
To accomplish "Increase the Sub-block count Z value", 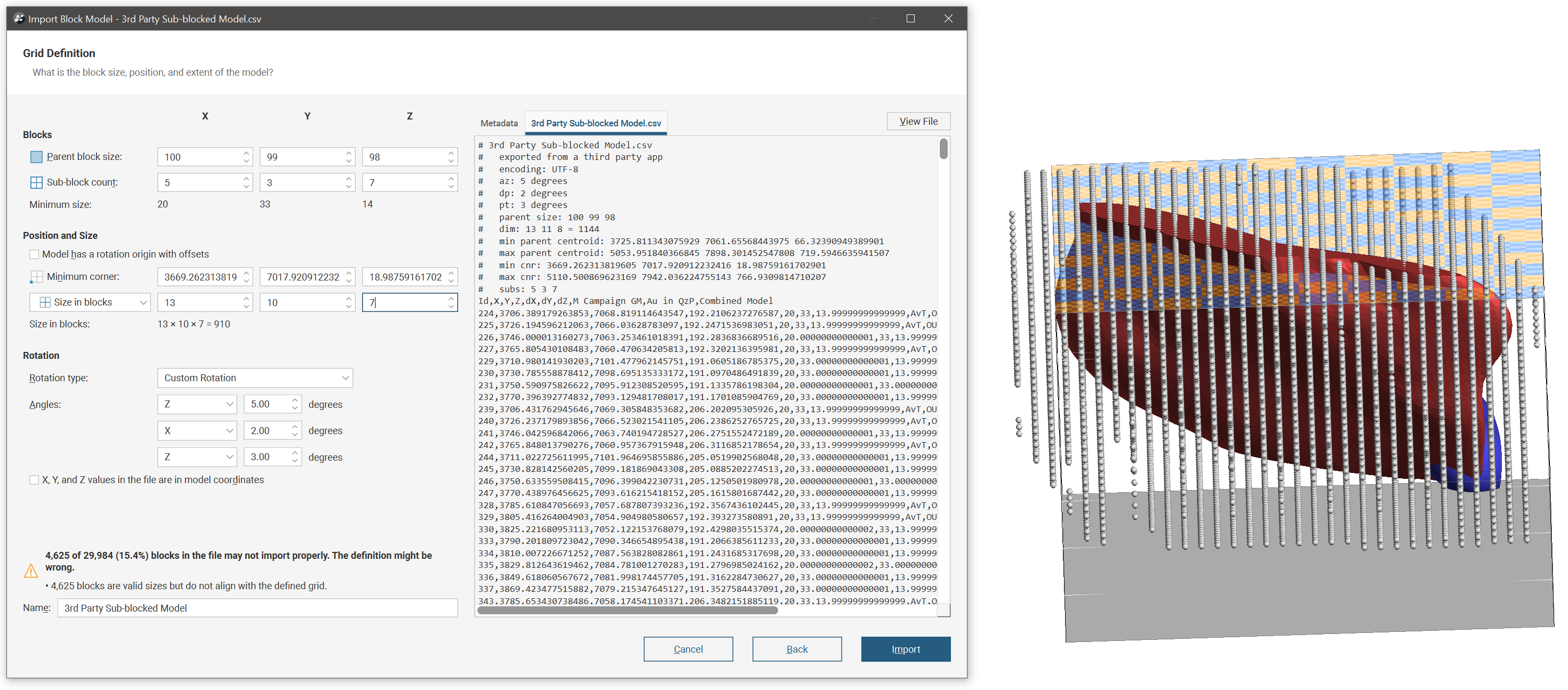I will pyautogui.click(x=451, y=179).
